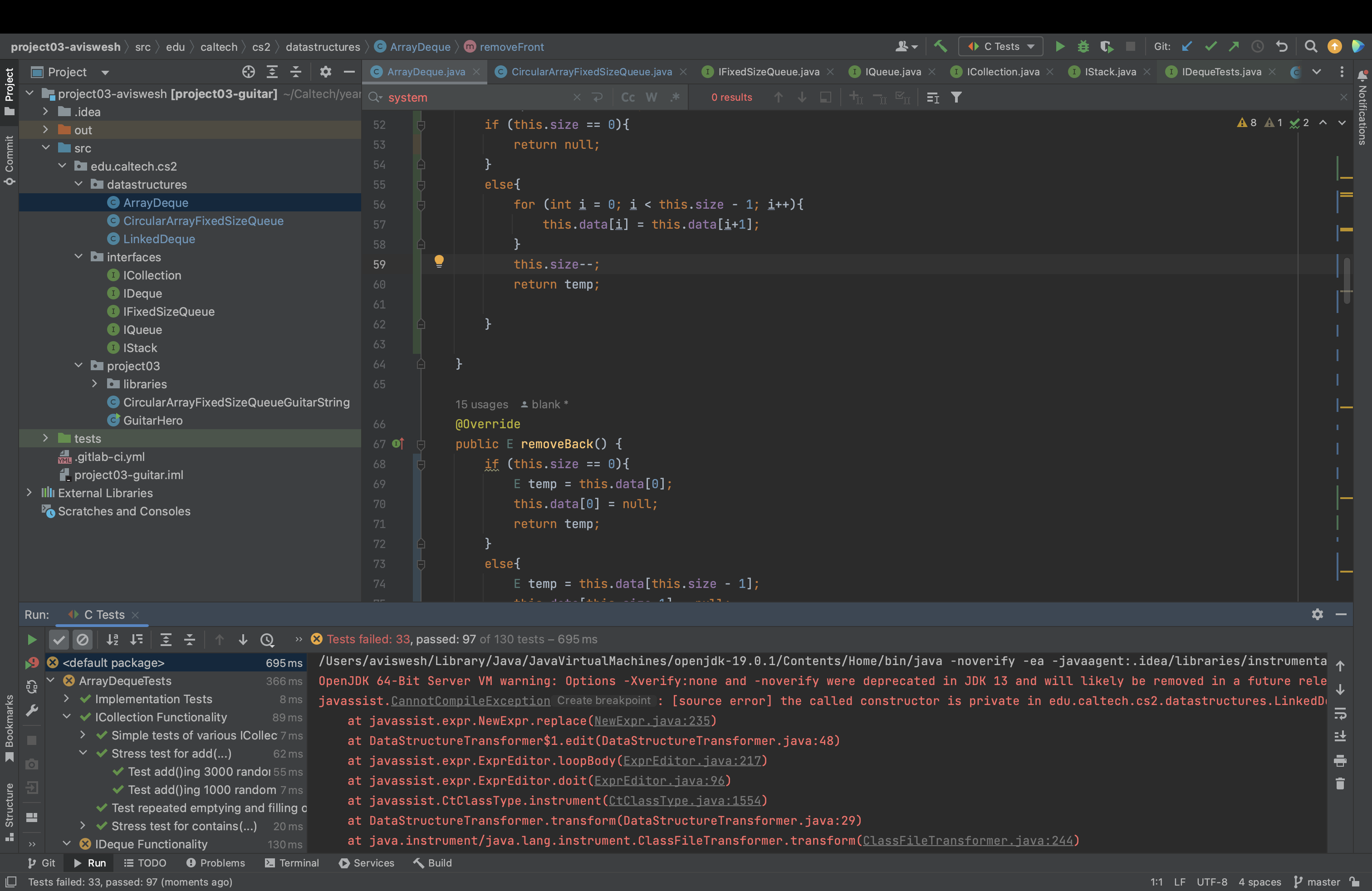The width and height of the screenshot is (1372, 891).
Task: Click the Debug bug icon
Action: 1083,47
